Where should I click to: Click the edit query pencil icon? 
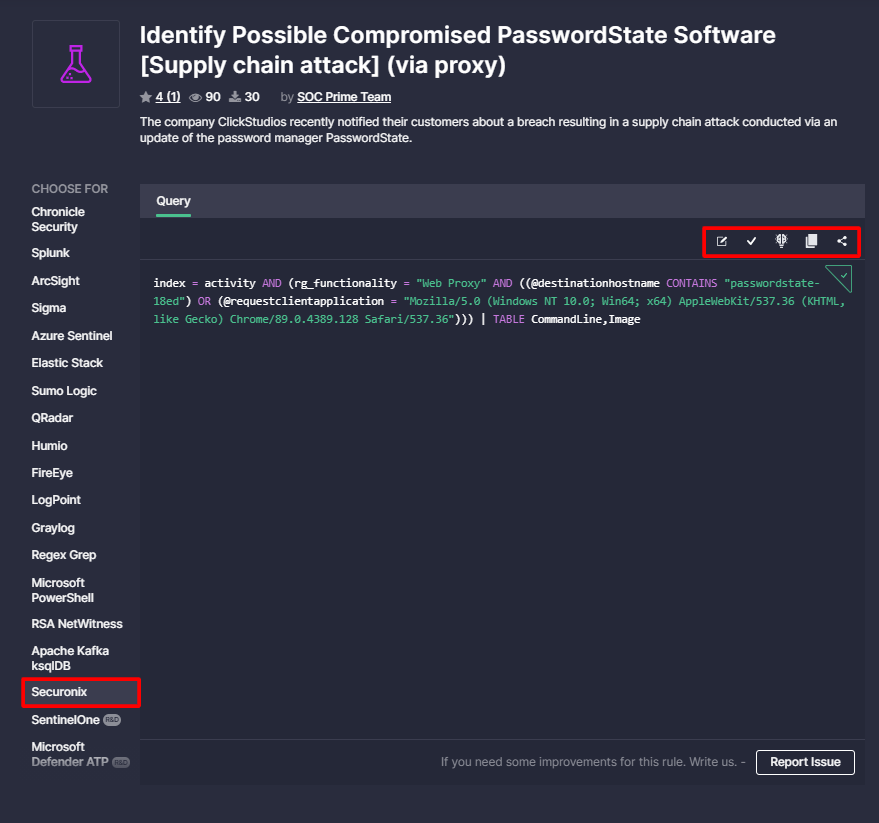(721, 242)
